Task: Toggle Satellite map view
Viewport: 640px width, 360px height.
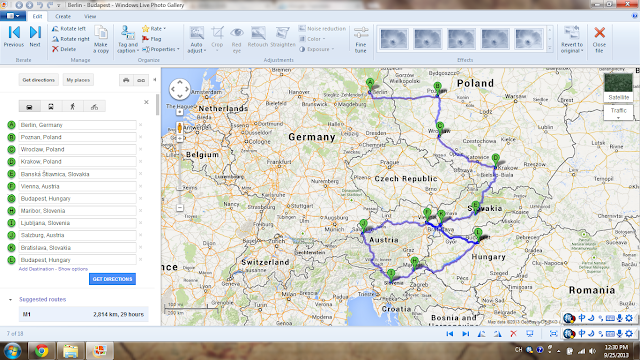Action: 618,87
